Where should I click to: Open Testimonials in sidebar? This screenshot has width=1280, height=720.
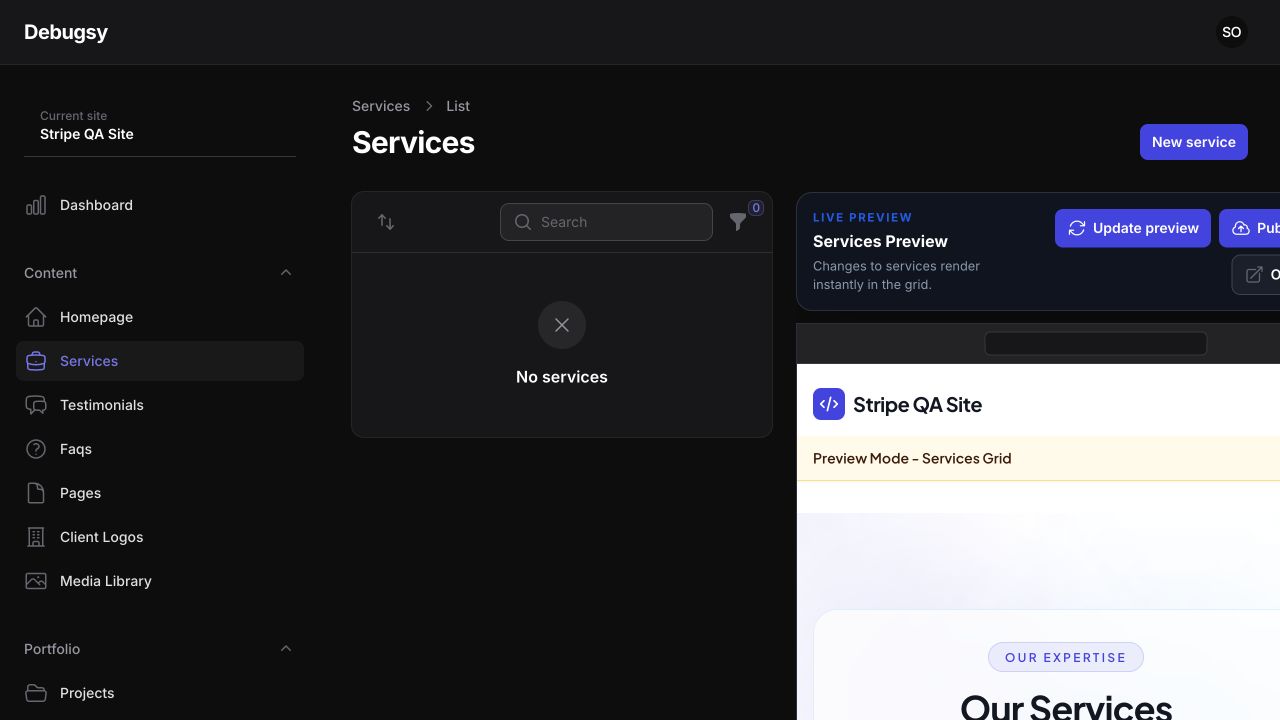pyautogui.click(x=160, y=405)
